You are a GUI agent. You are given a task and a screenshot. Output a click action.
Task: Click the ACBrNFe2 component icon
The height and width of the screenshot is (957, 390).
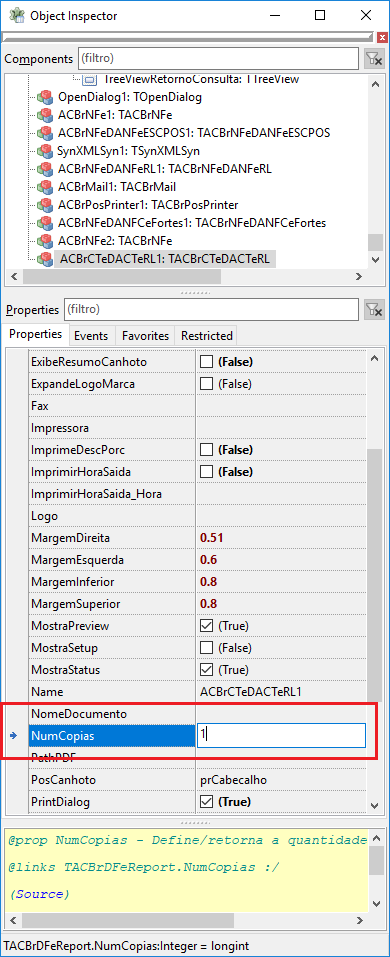(x=45, y=240)
